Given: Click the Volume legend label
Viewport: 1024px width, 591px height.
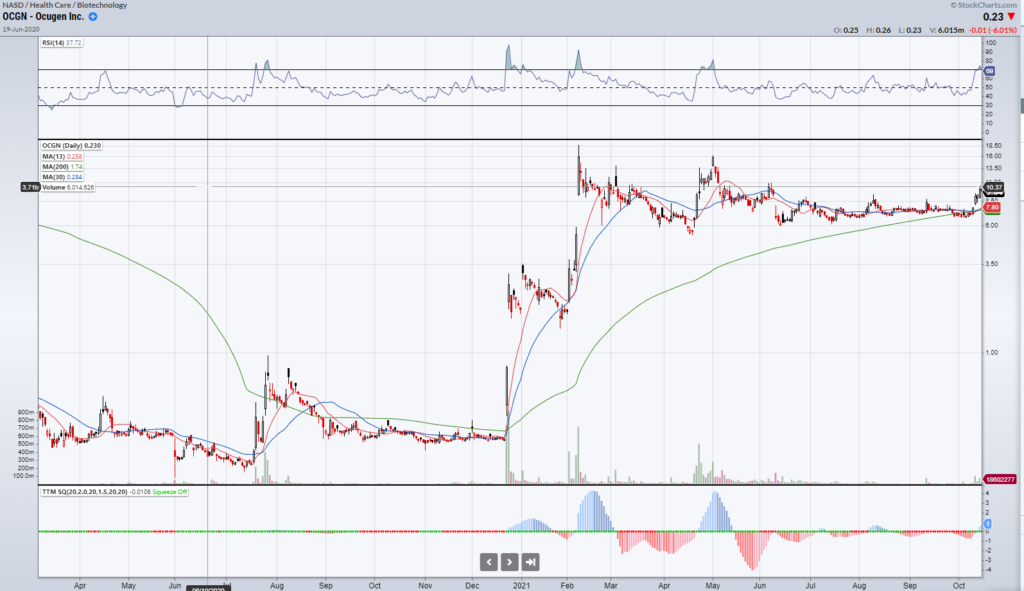Looking at the screenshot, I should click(69, 187).
